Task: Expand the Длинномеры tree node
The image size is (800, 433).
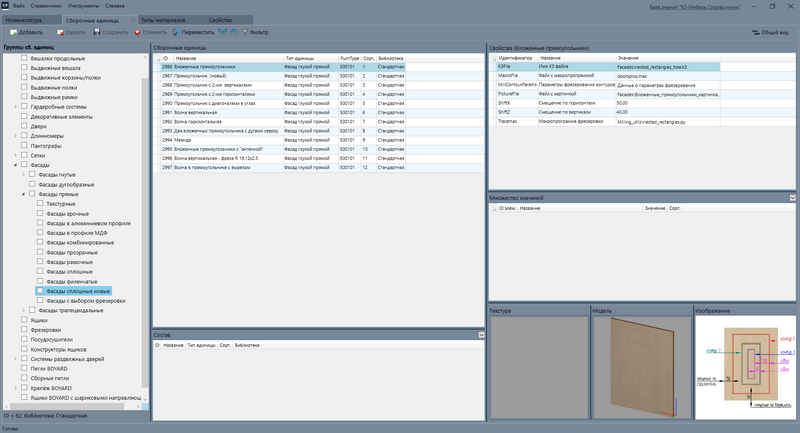Action: pyautogui.click(x=15, y=136)
